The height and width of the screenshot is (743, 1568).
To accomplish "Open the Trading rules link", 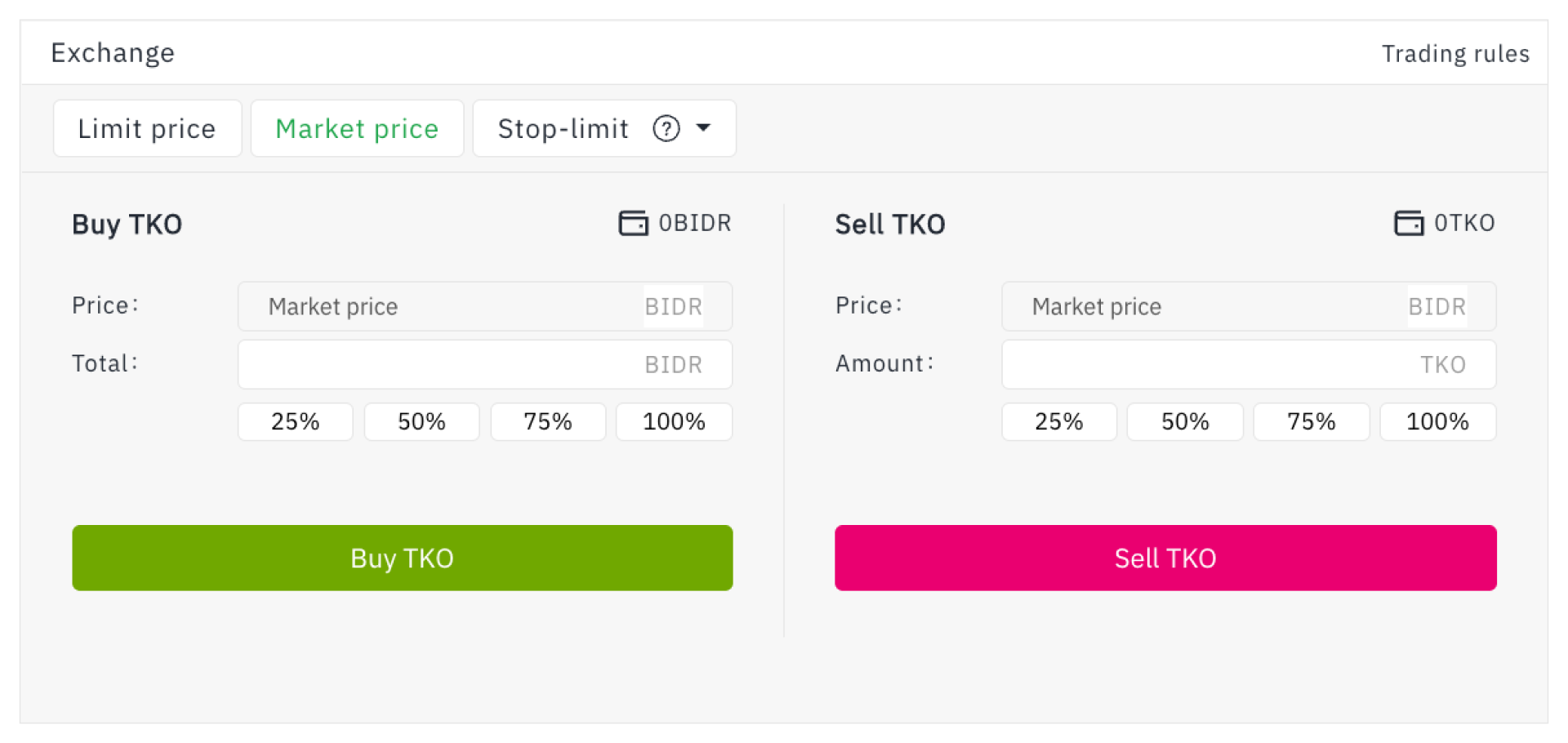I will 1455,54.
